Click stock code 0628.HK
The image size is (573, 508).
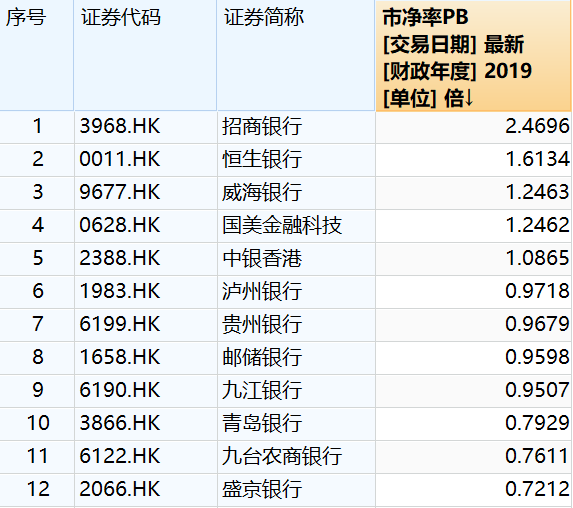(120, 225)
